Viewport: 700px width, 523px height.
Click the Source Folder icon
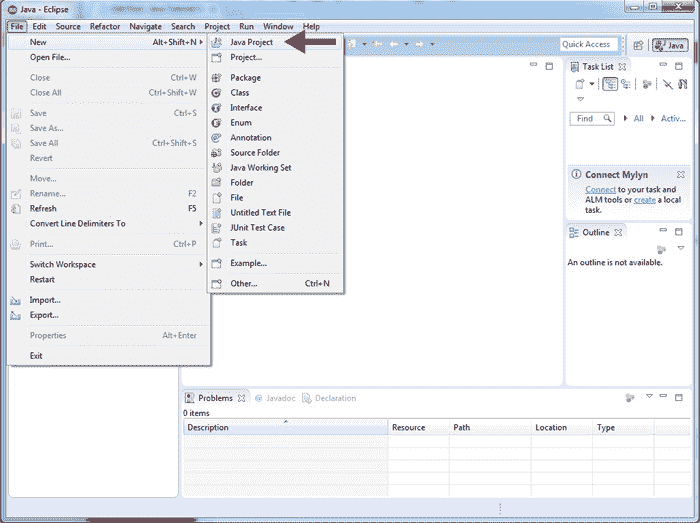(x=217, y=153)
